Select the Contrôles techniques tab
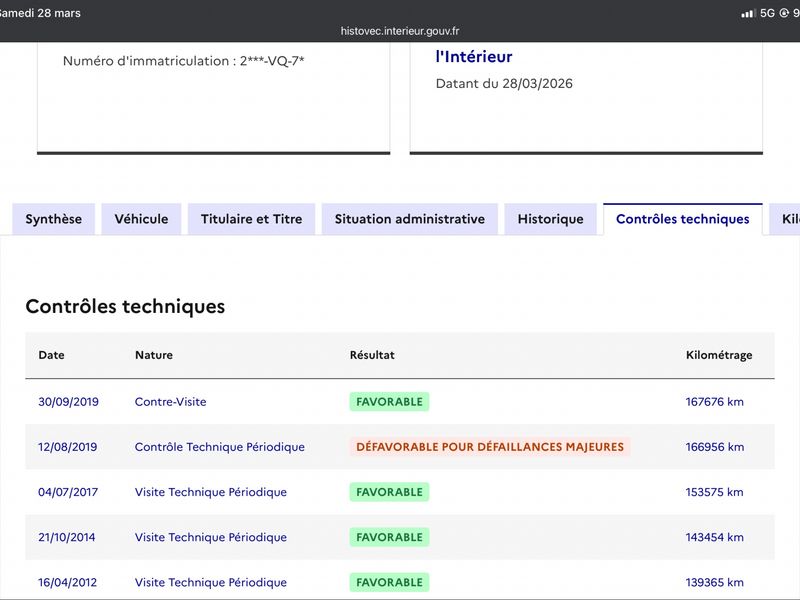Screen dimensions: 800x600 click(x=682, y=219)
